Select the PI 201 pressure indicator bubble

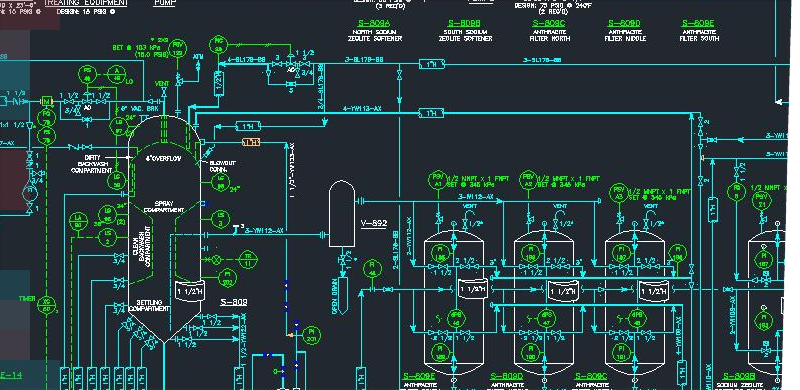311,335
